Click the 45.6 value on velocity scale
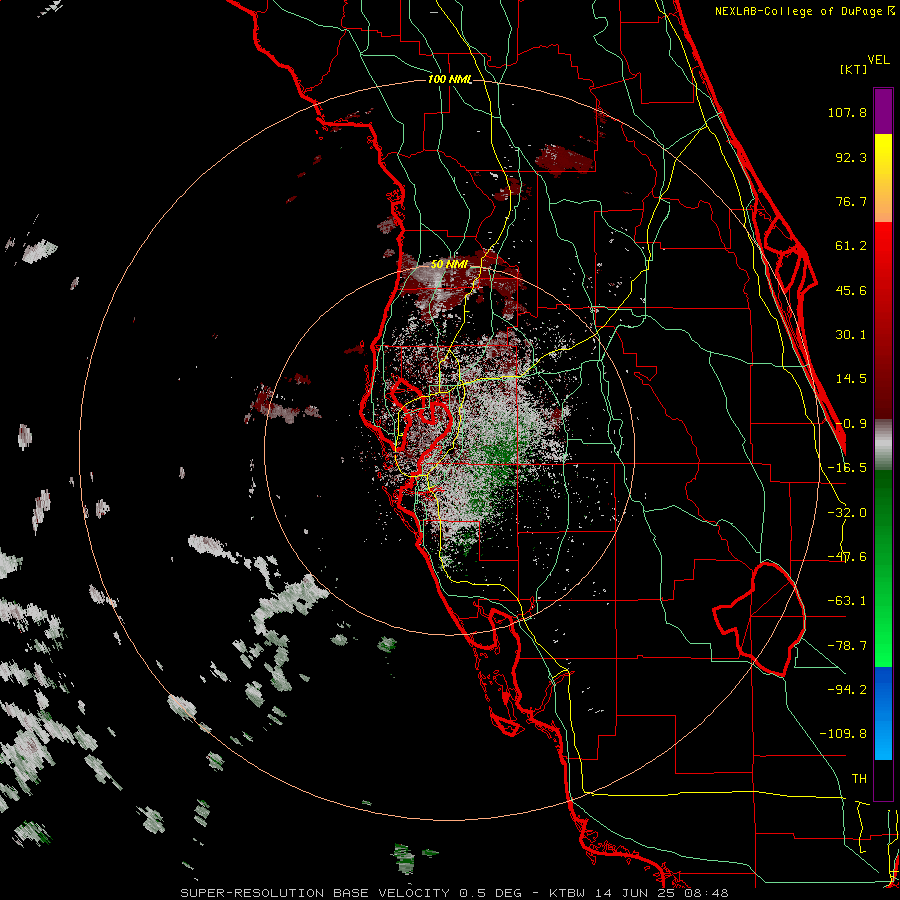Image resolution: width=900 pixels, height=900 pixels. point(851,290)
